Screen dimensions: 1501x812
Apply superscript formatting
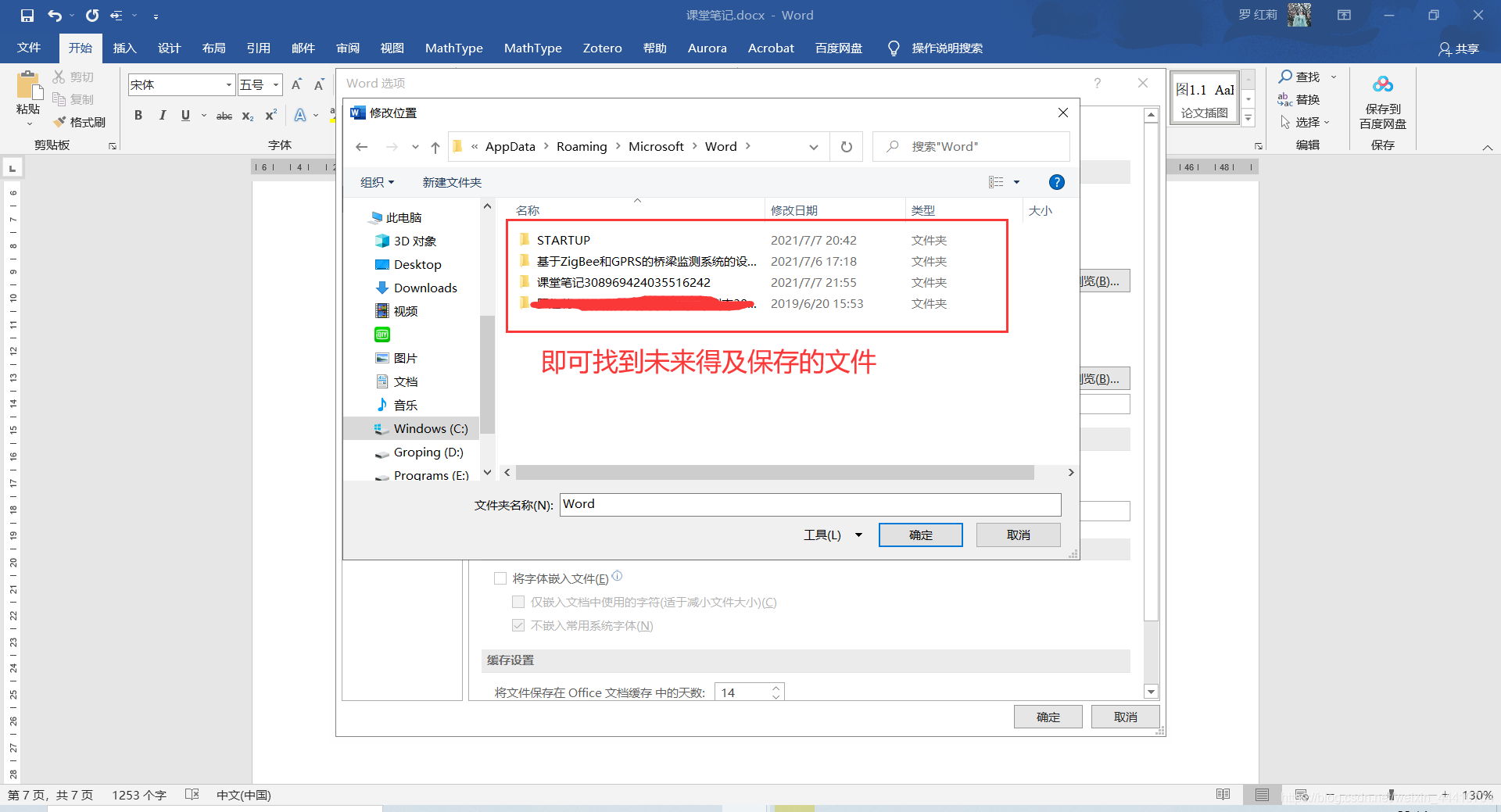(271, 116)
